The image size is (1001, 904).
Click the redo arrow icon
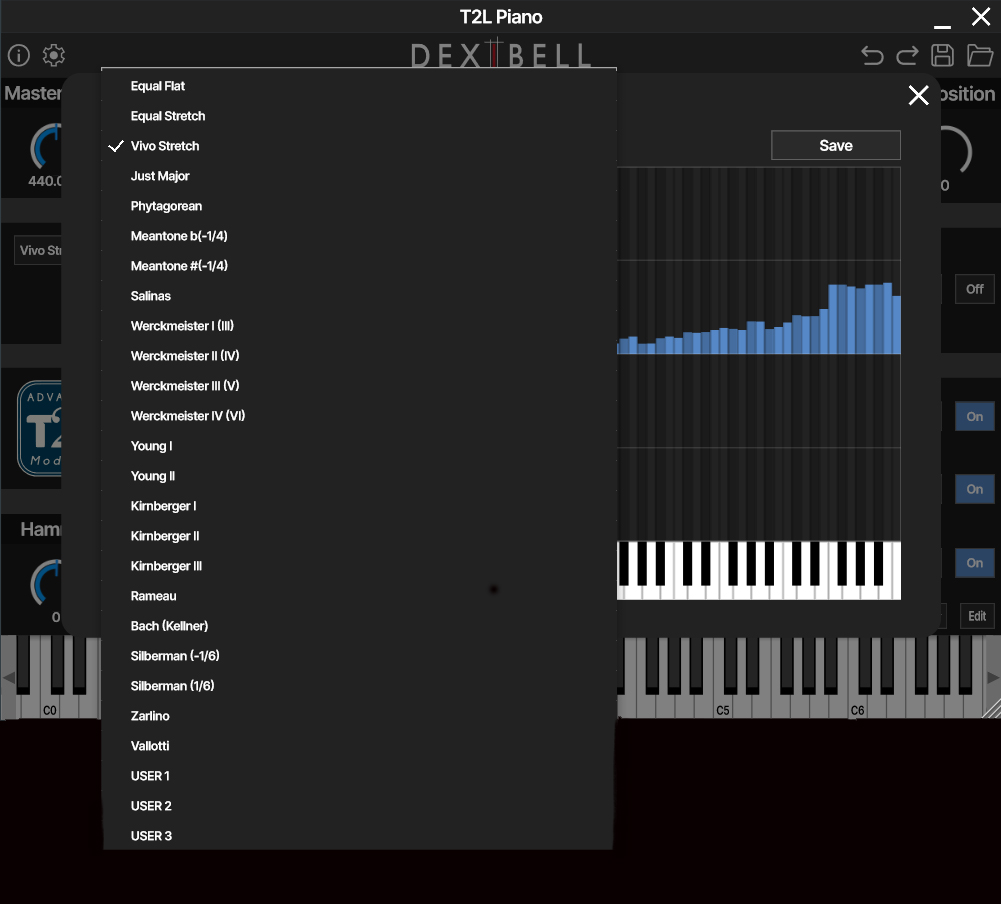click(907, 56)
